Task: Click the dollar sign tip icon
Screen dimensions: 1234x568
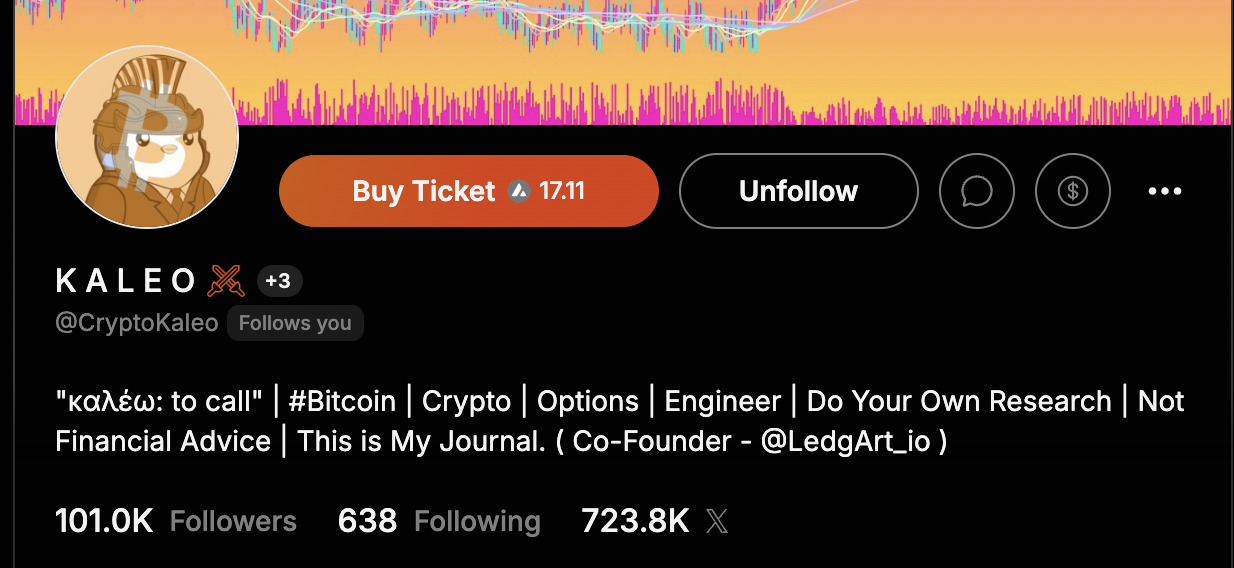Action: 1072,191
